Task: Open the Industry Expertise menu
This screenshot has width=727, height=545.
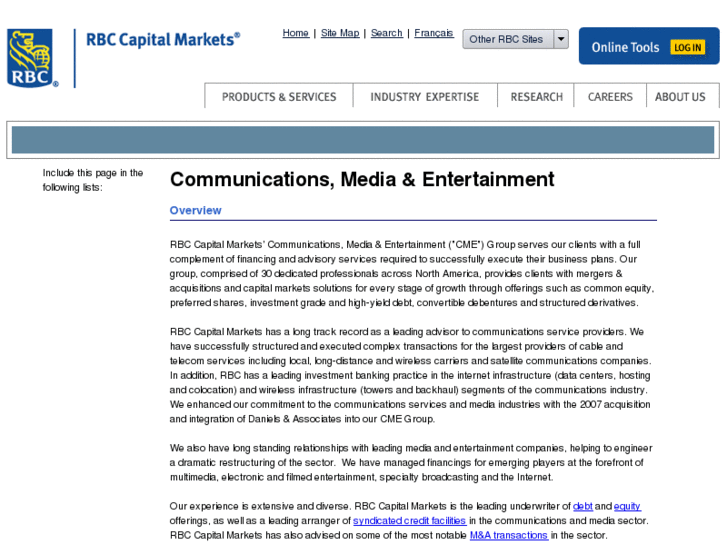Action: click(x=425, y=96)
